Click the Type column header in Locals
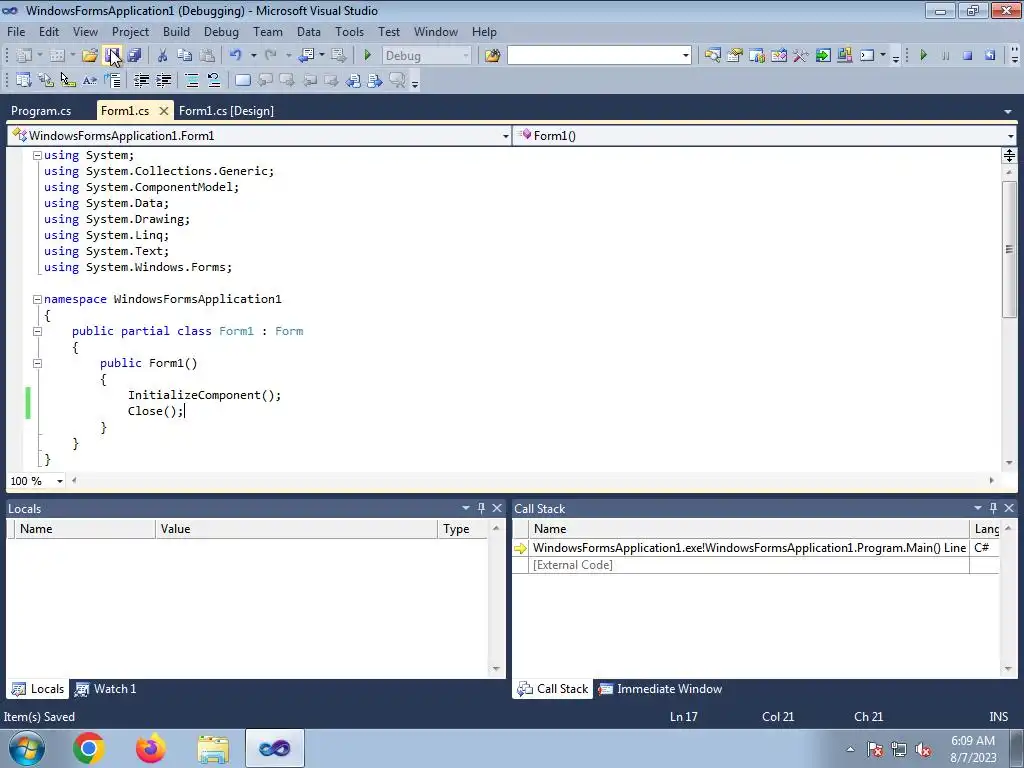The height and width of the screenshot is (768, 1024). point(464,529)
